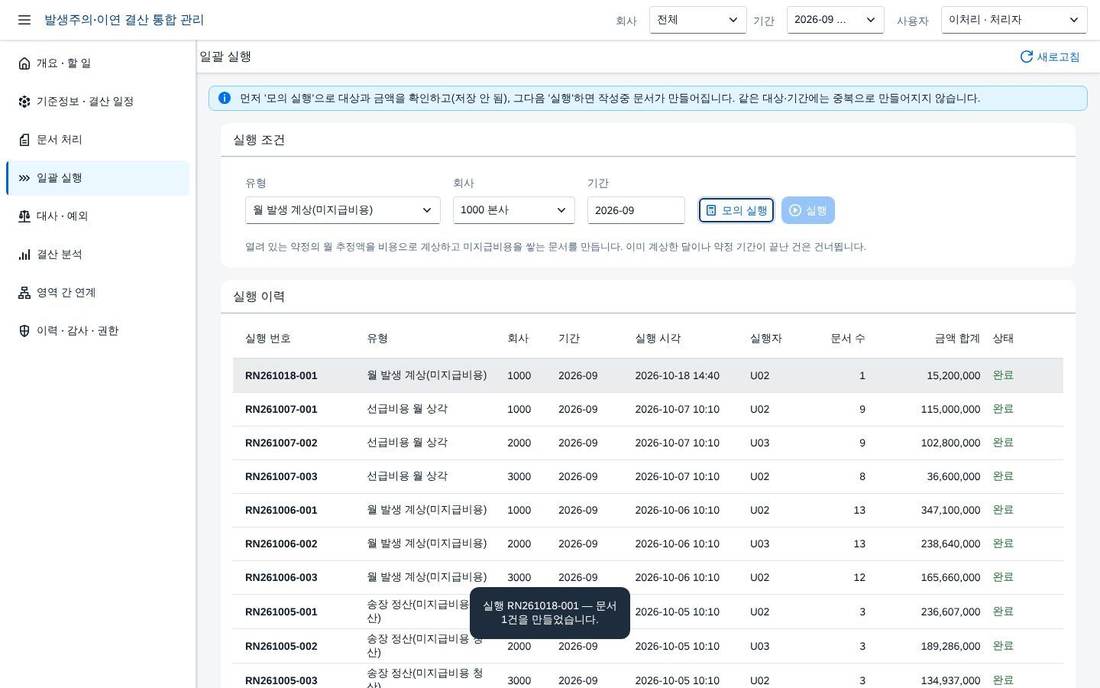The height and width of the screenshot is (688, 1100).
Task: Click the 실행 이력 section heading
Action: 259,297
